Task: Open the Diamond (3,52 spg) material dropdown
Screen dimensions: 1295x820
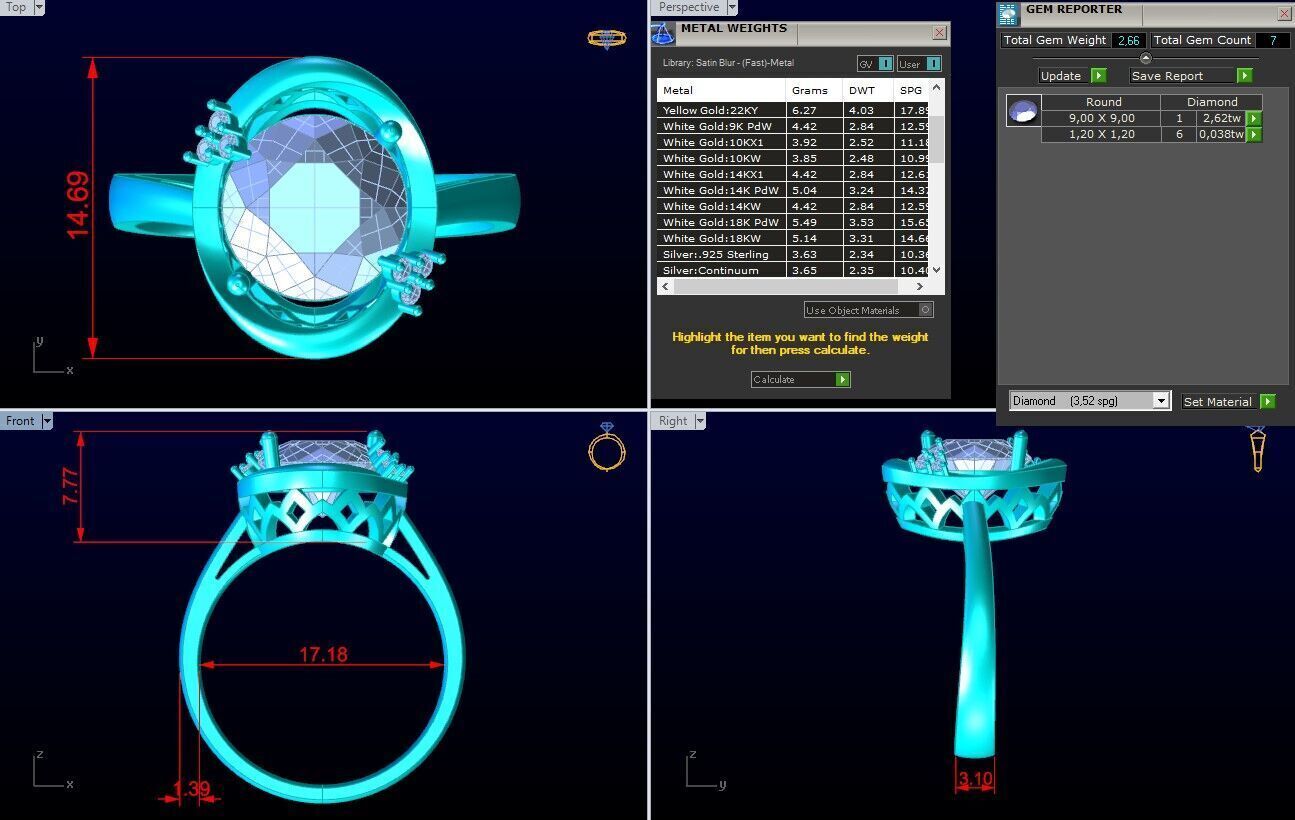Action: pyautogui.click(x=1160, y=401)
